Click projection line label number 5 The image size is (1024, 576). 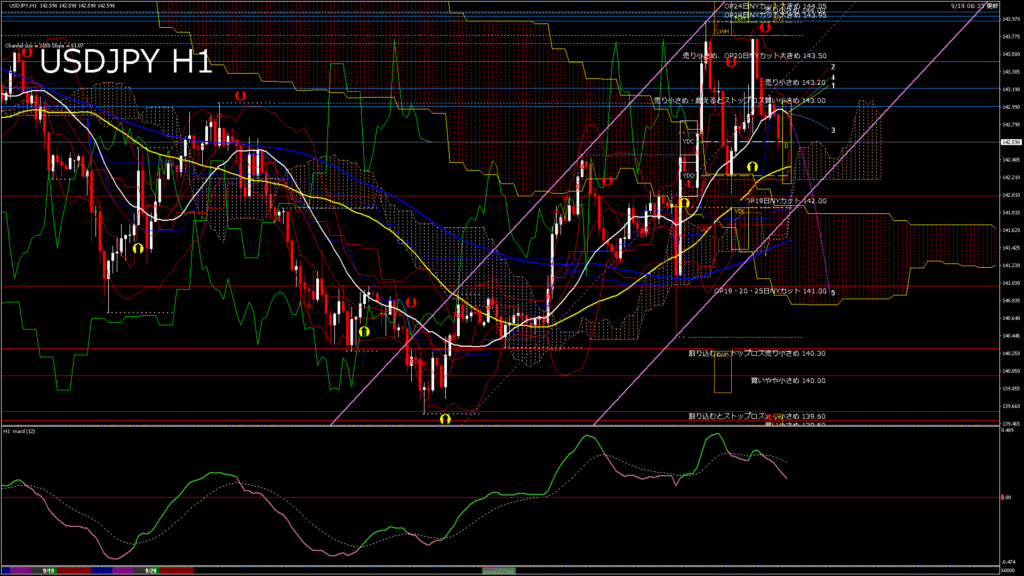(833, 292)
